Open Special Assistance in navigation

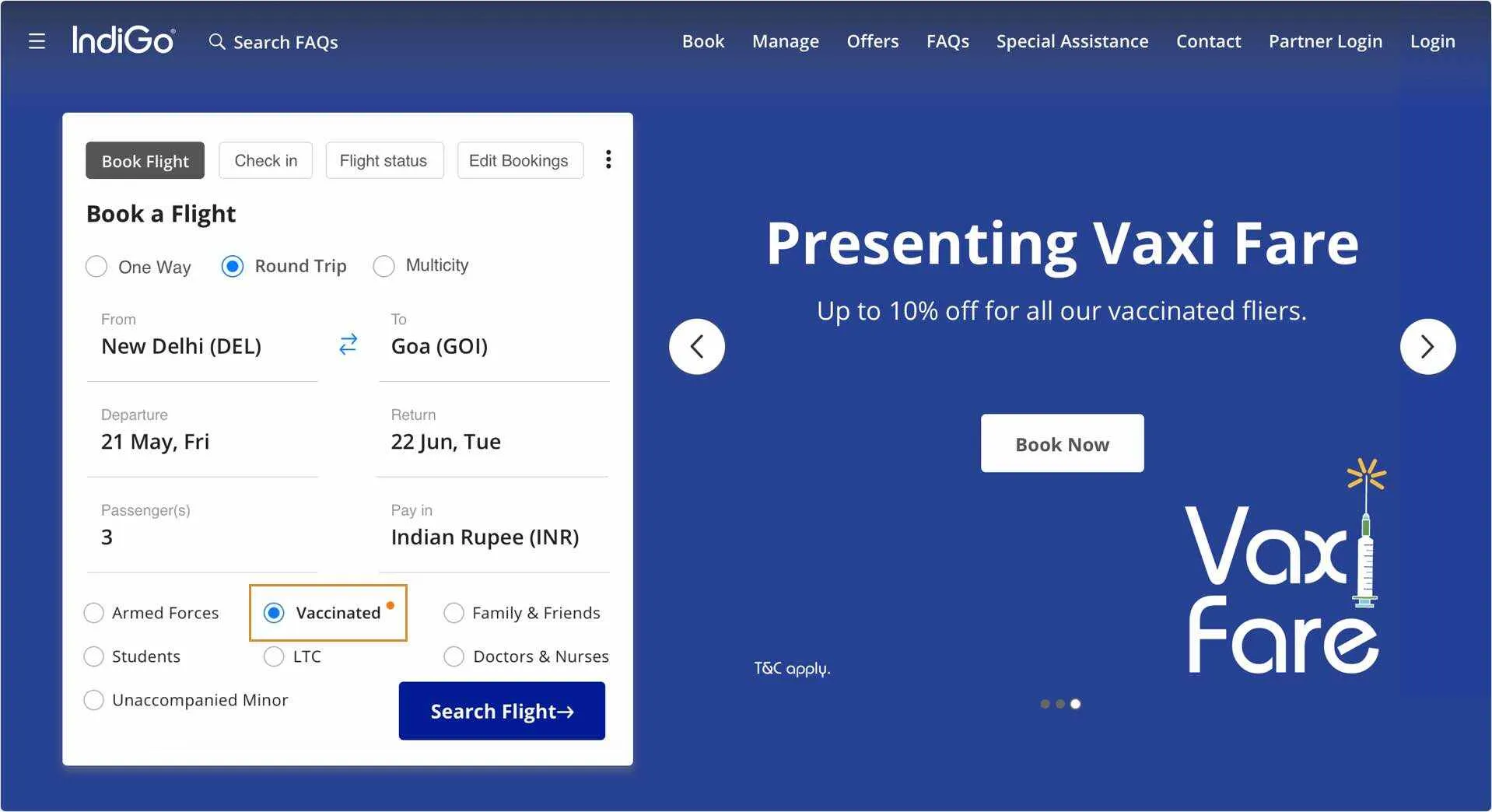click(1072, 41)
